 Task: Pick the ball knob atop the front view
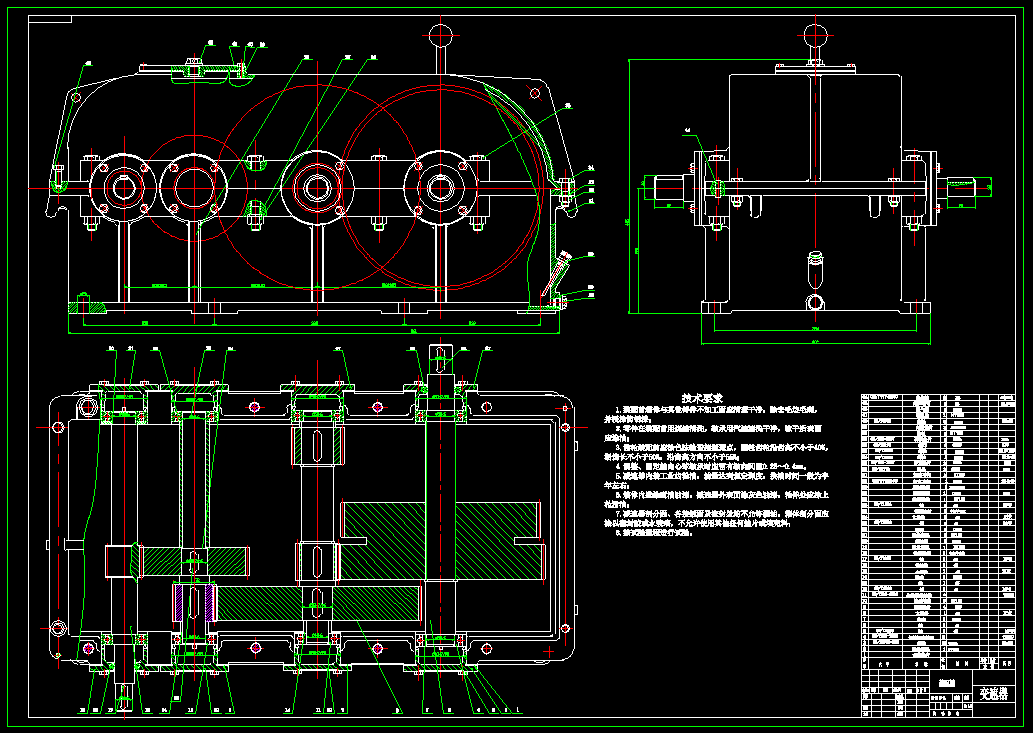pyautogui.click(x=440, y=35)
